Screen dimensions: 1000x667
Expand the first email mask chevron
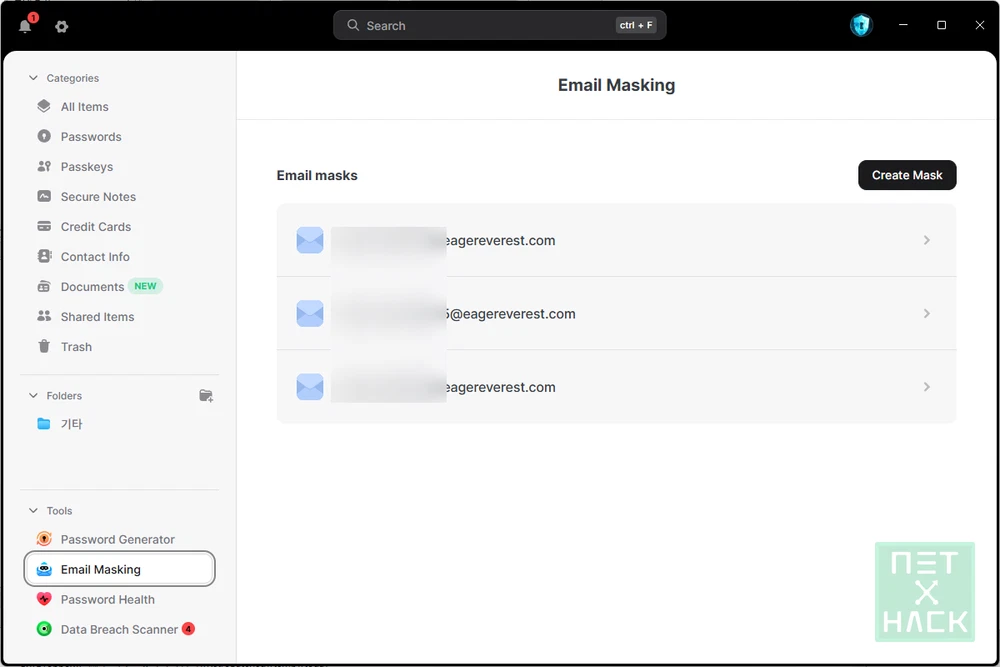pos(927,241)
